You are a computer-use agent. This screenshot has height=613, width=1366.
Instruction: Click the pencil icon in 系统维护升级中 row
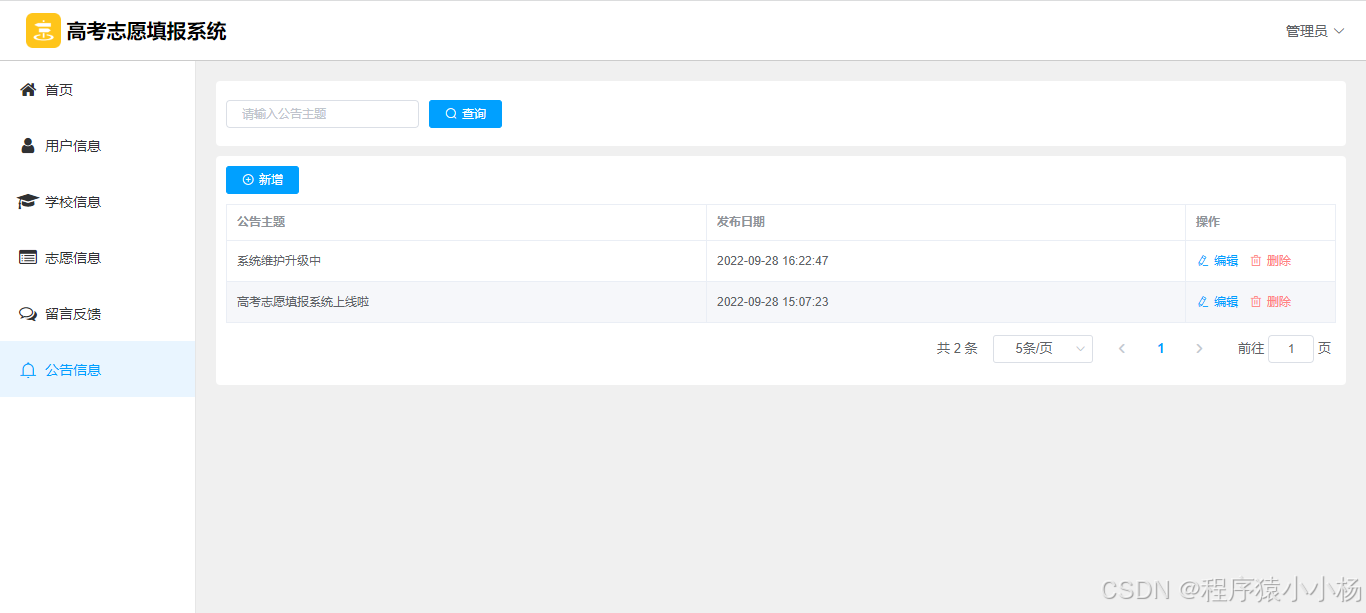[x=1203, y=261]
